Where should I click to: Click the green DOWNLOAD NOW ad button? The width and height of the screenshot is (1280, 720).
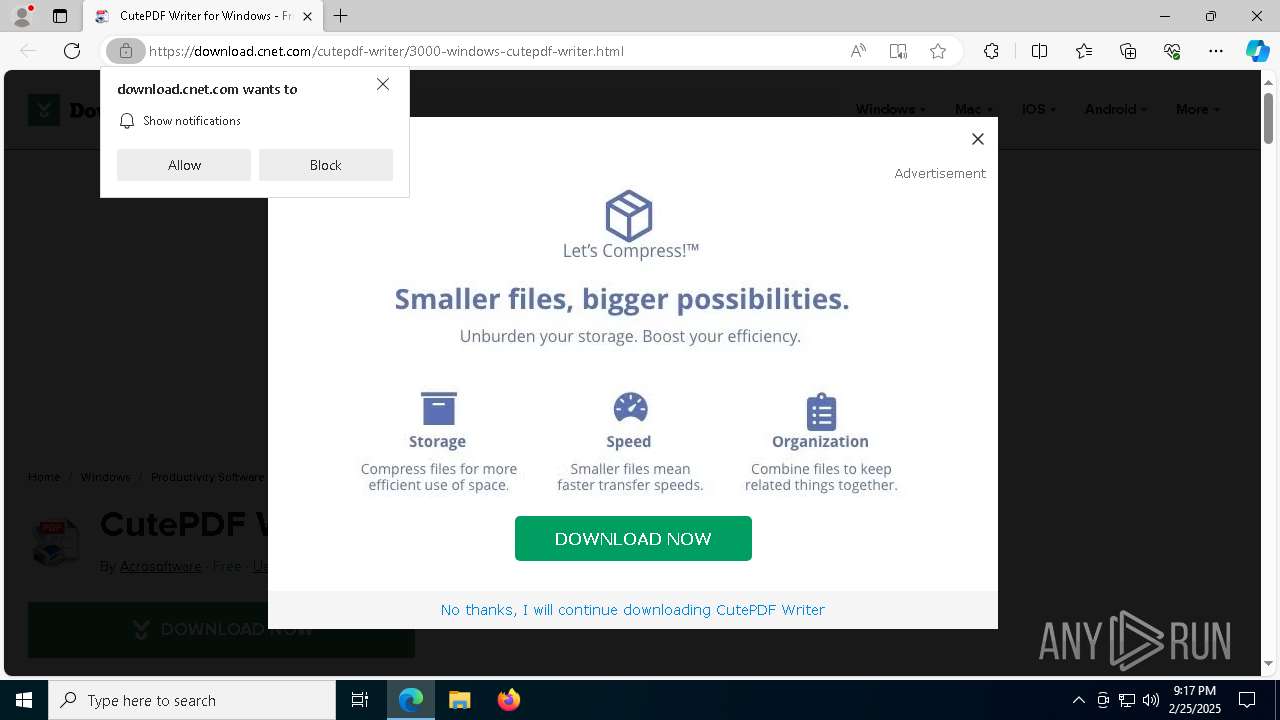click(633, 538)
